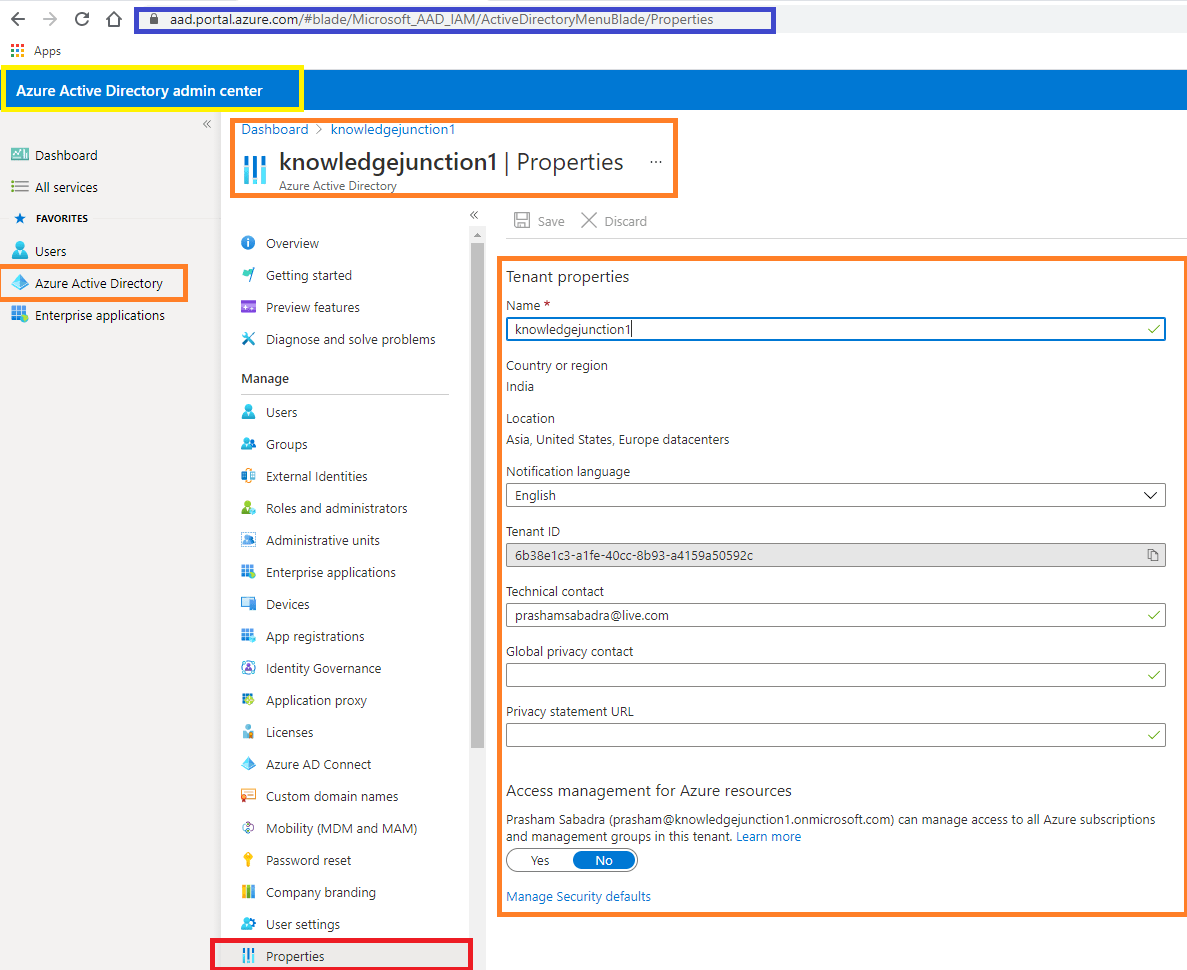
Task: Click inside the Global privacy contact field
Action: [836, 675]
